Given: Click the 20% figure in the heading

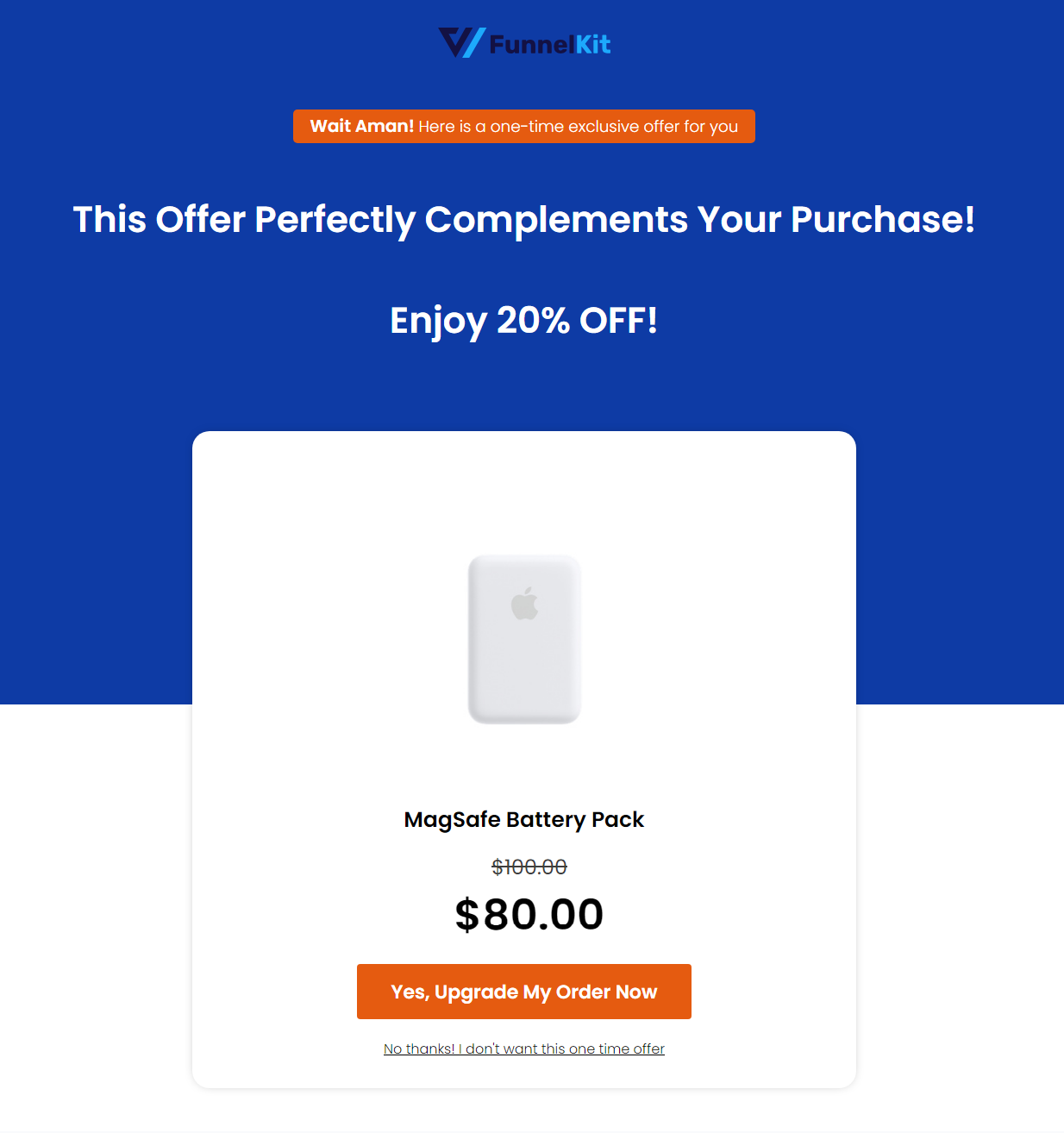Looking at the screenshot, I should pyautogui.click(x=533, y=320).
